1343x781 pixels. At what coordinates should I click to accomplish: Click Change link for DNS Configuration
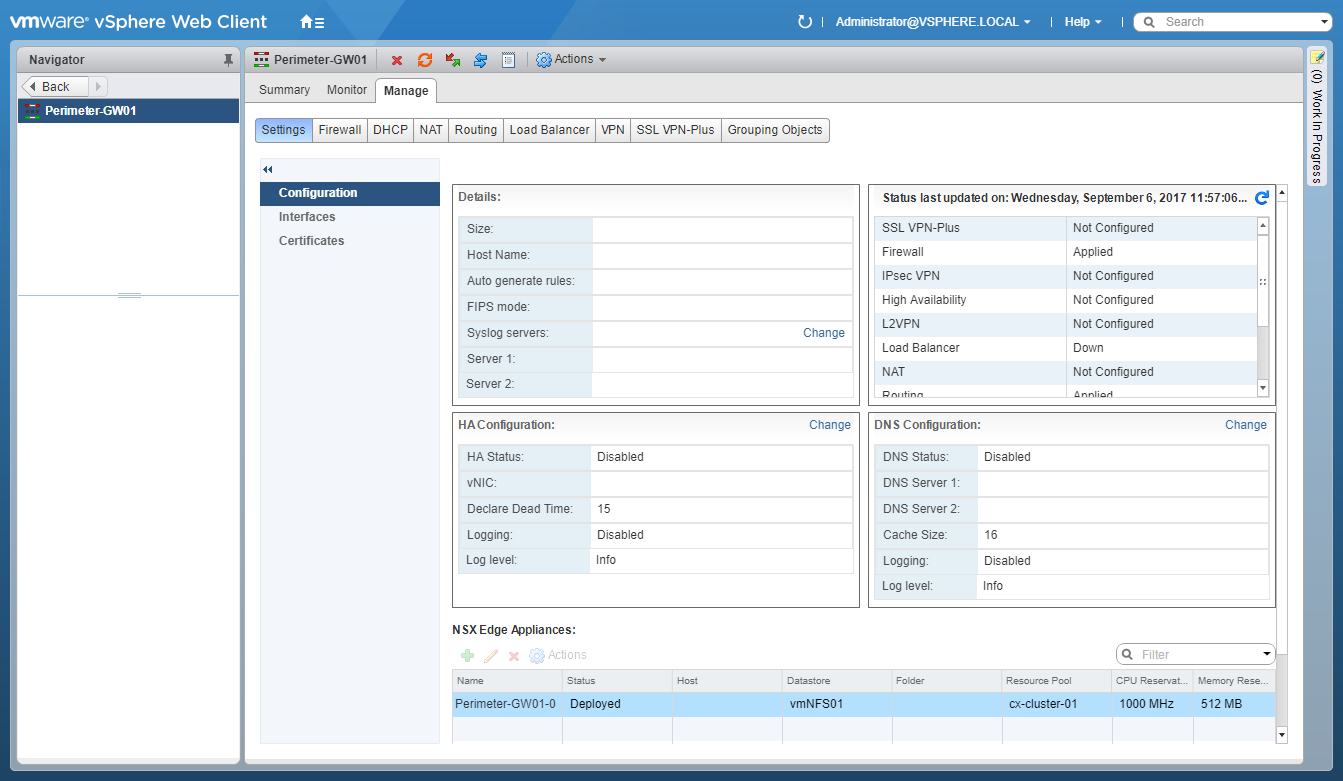(x=1246, y=425)
